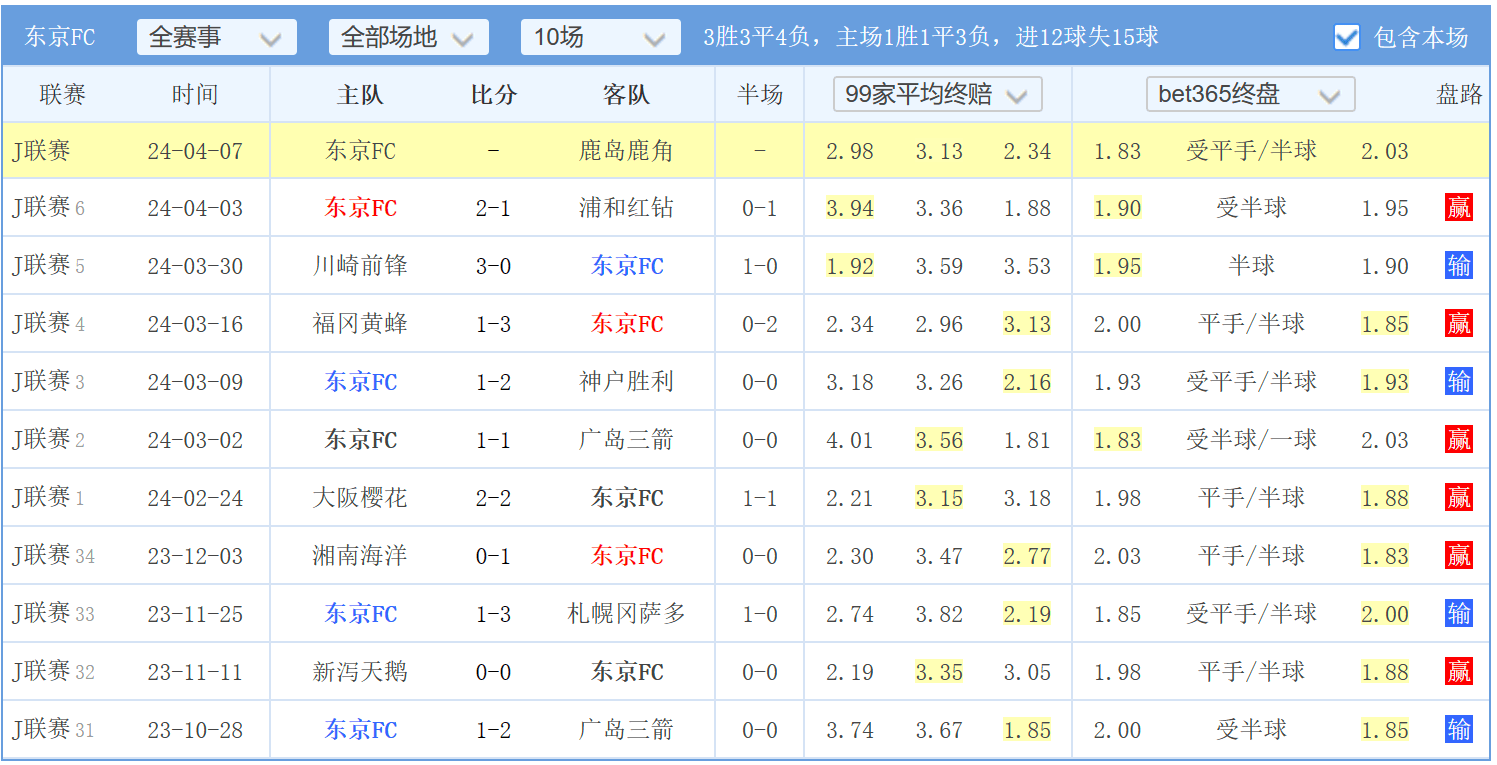Screen dimensions: 1497x765
Task: Open the 浦和红钻 team link
Action: [x=627, y=208]
